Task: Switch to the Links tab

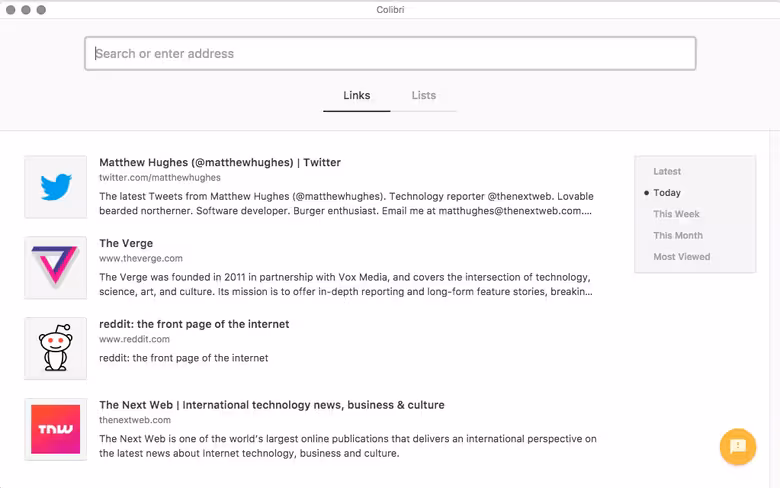Action: coord(357,96)
